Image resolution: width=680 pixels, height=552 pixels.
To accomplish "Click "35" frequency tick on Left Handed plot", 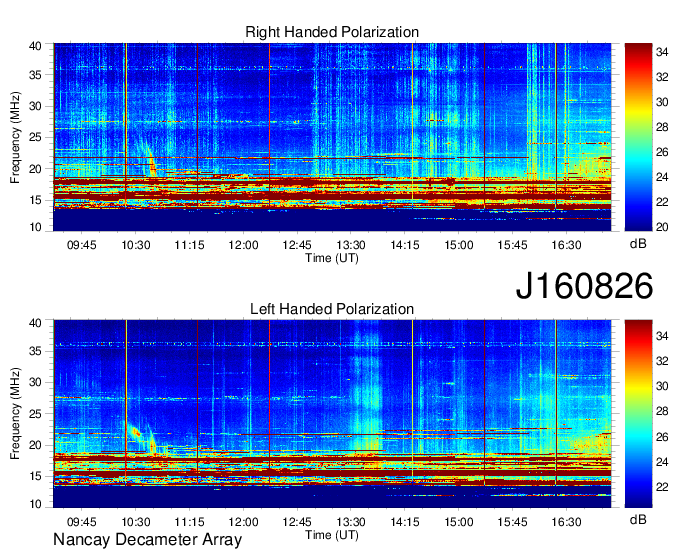I will (x=35, y=351).
